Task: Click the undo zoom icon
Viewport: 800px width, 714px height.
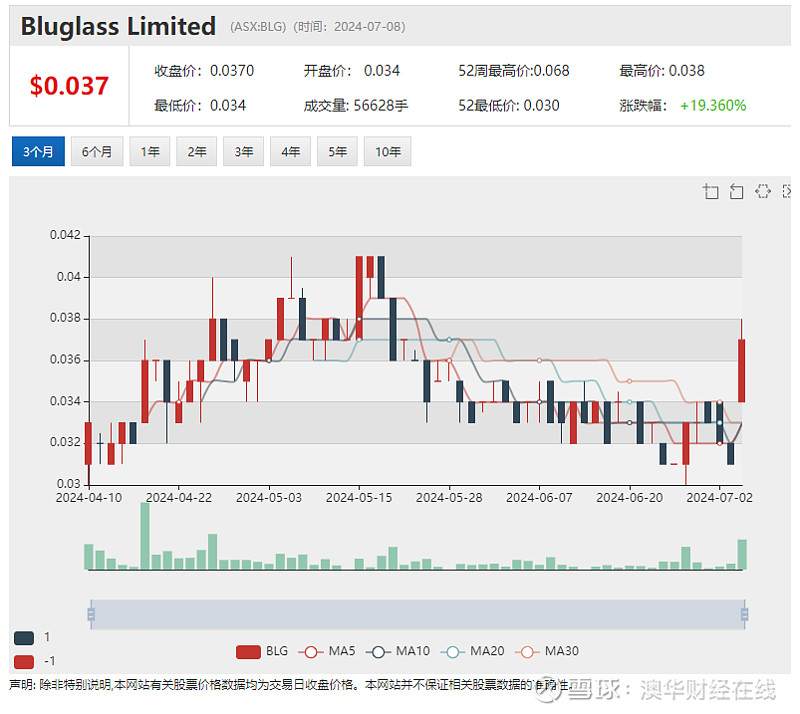Action: [x=737, y=191]
